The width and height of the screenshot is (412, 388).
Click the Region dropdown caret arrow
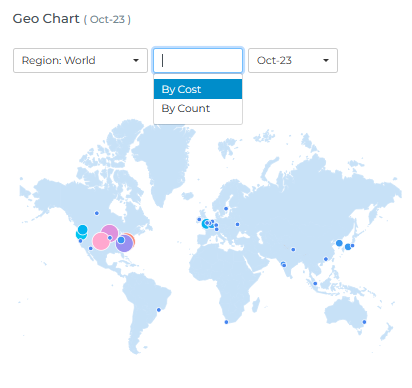(136, 60)
